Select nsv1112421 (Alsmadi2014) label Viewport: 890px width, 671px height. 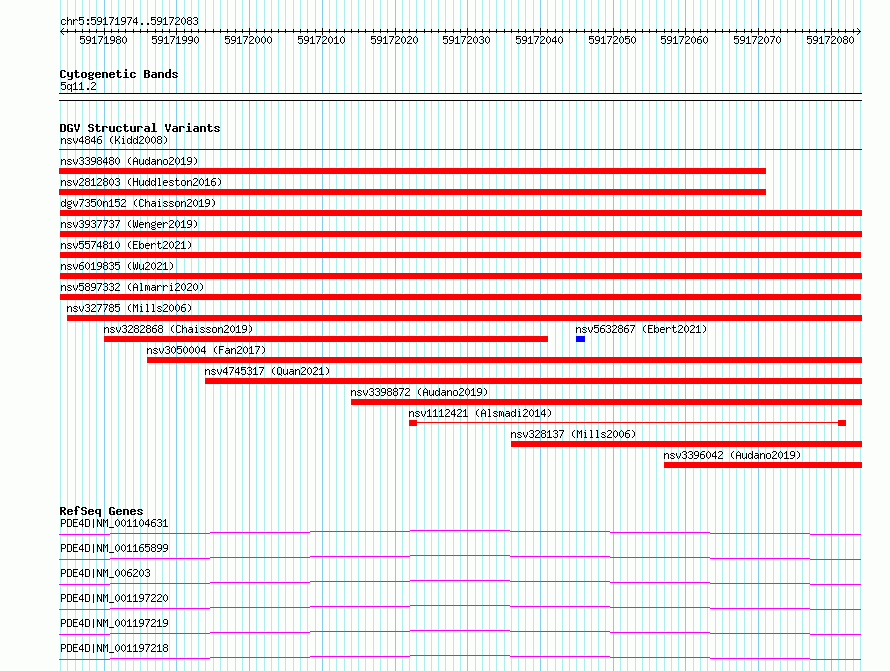click(480, 413)
